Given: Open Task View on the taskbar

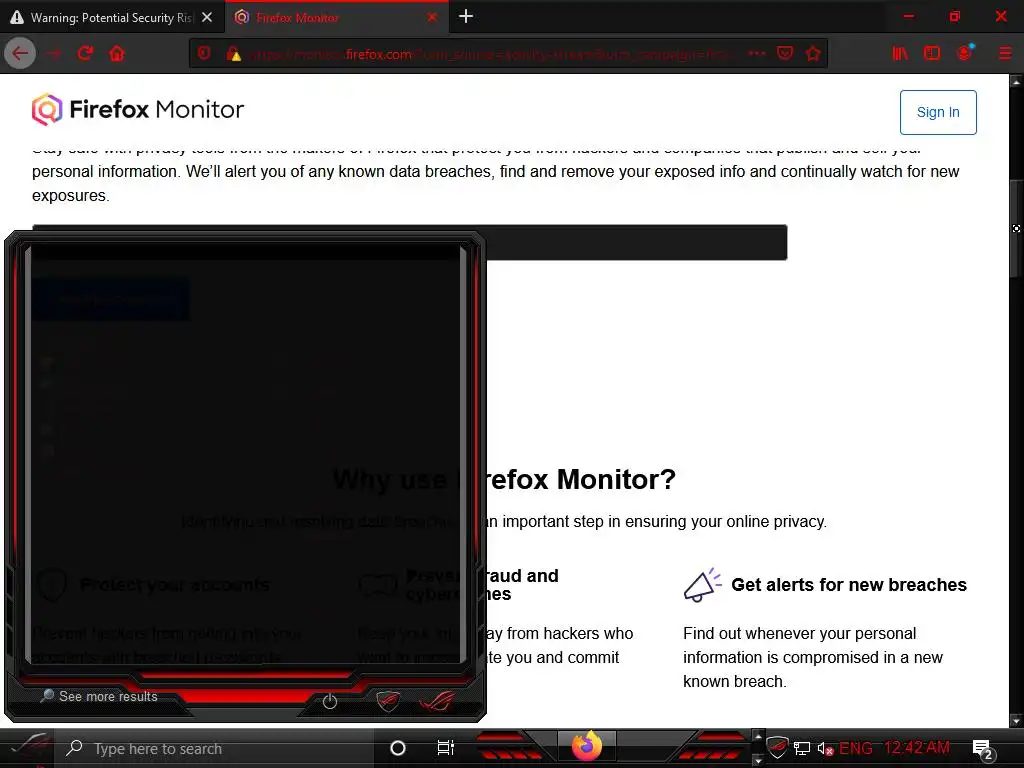Looking at the screenshot, I should pos(445,748).
